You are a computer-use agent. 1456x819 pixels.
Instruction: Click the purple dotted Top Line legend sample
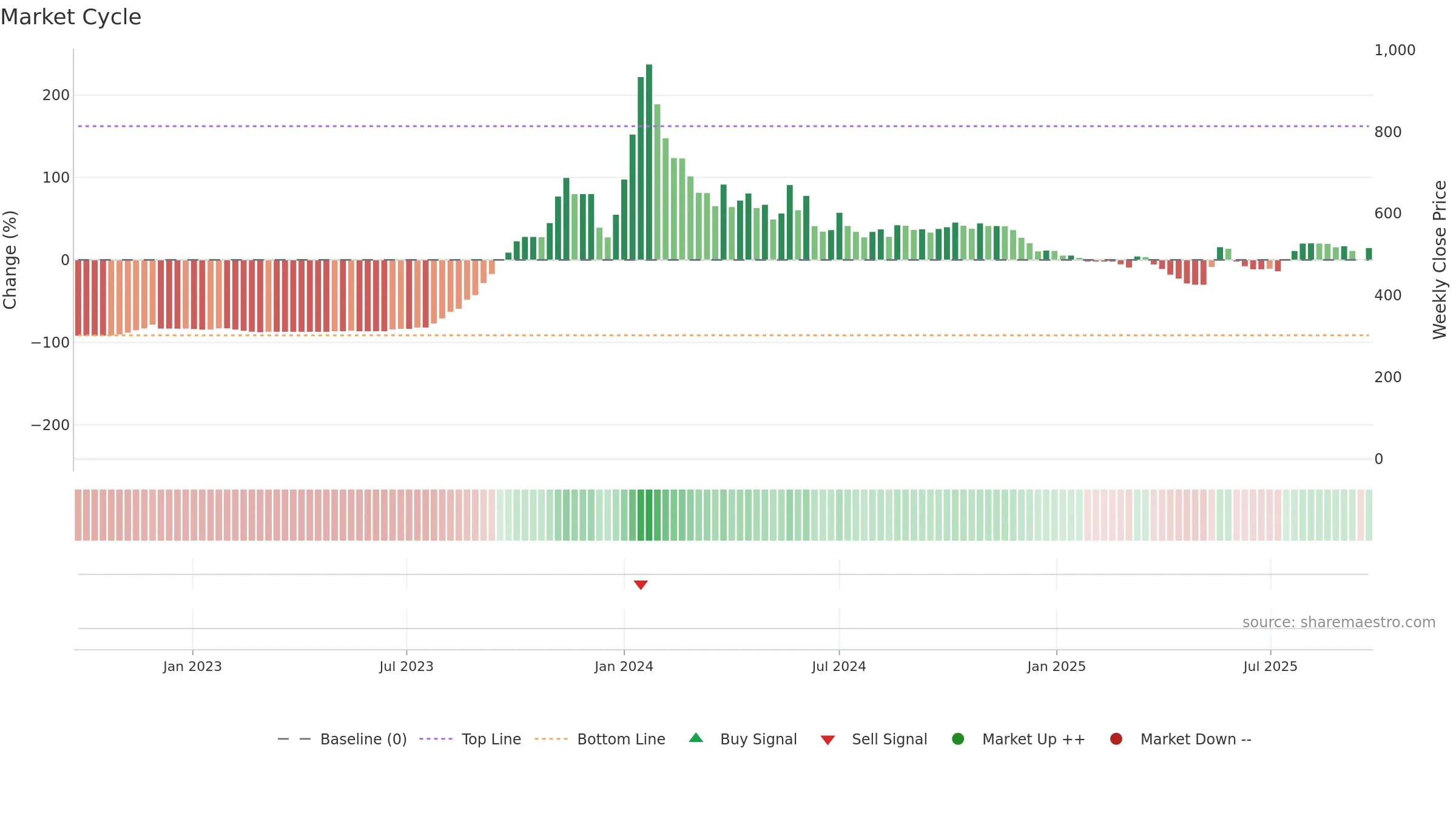[436, 739]
